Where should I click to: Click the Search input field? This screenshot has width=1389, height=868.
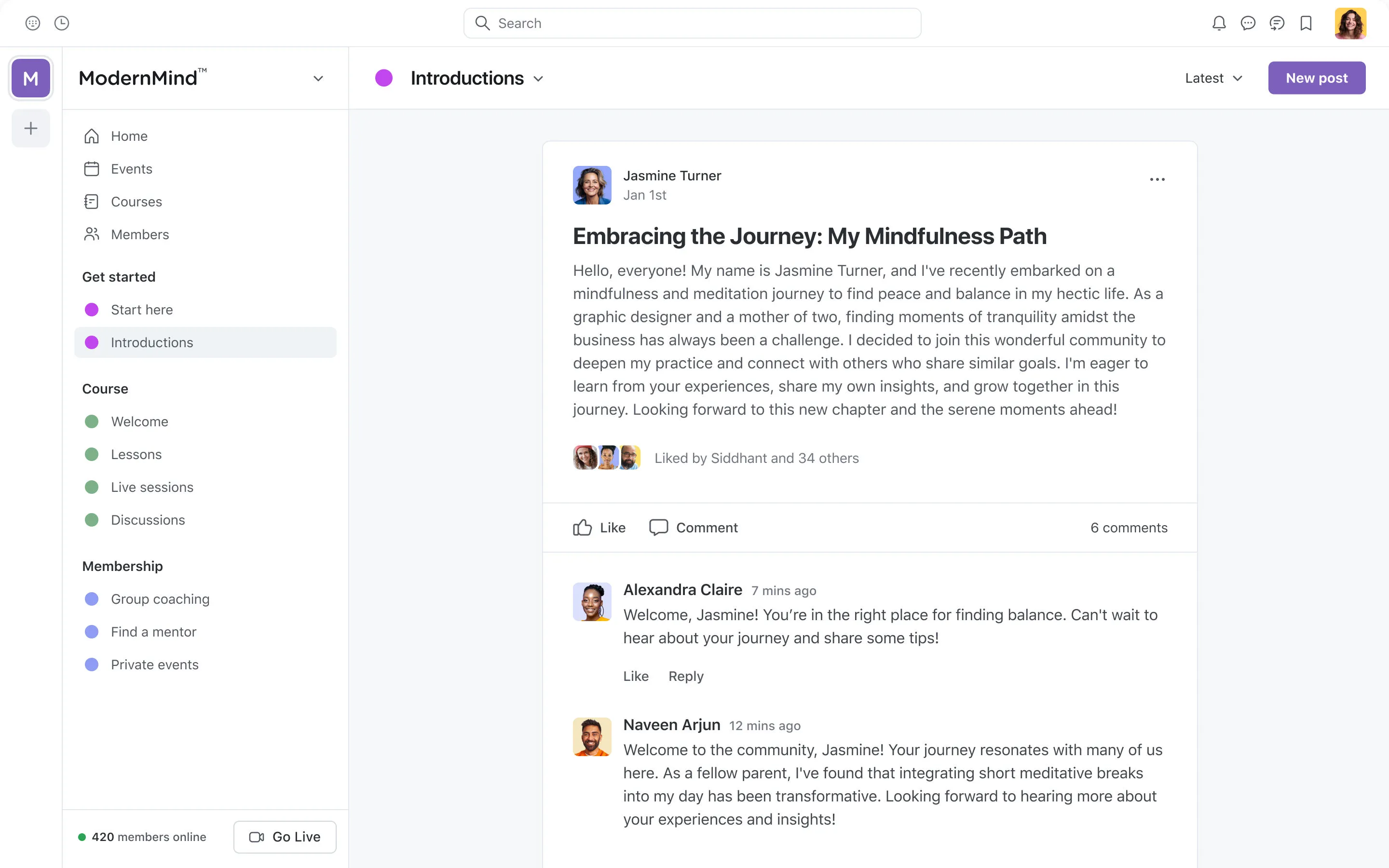[x=692, y=23]
